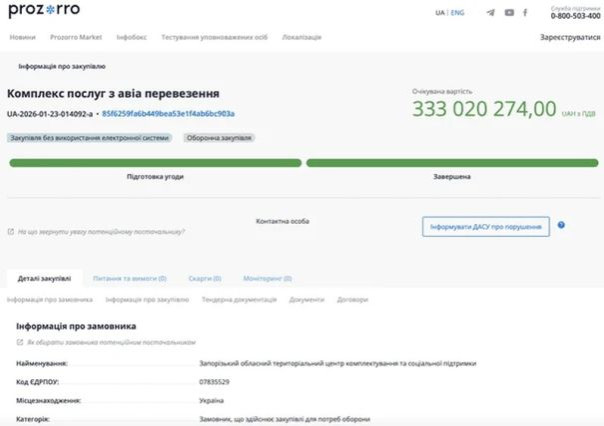
Task: Click location value Україна
Action: (211, 401)
